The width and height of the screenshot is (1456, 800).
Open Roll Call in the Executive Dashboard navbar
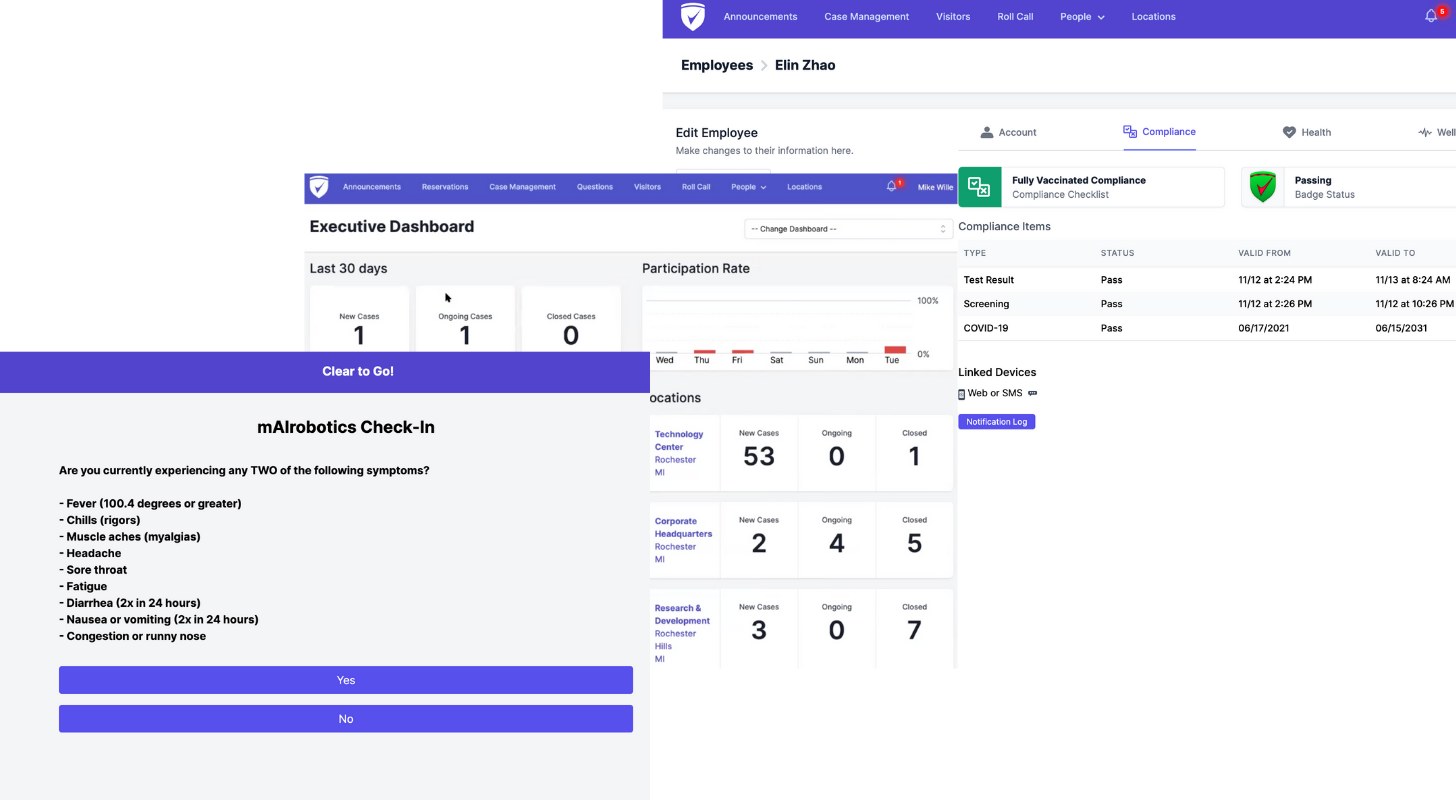click(696, 187)
